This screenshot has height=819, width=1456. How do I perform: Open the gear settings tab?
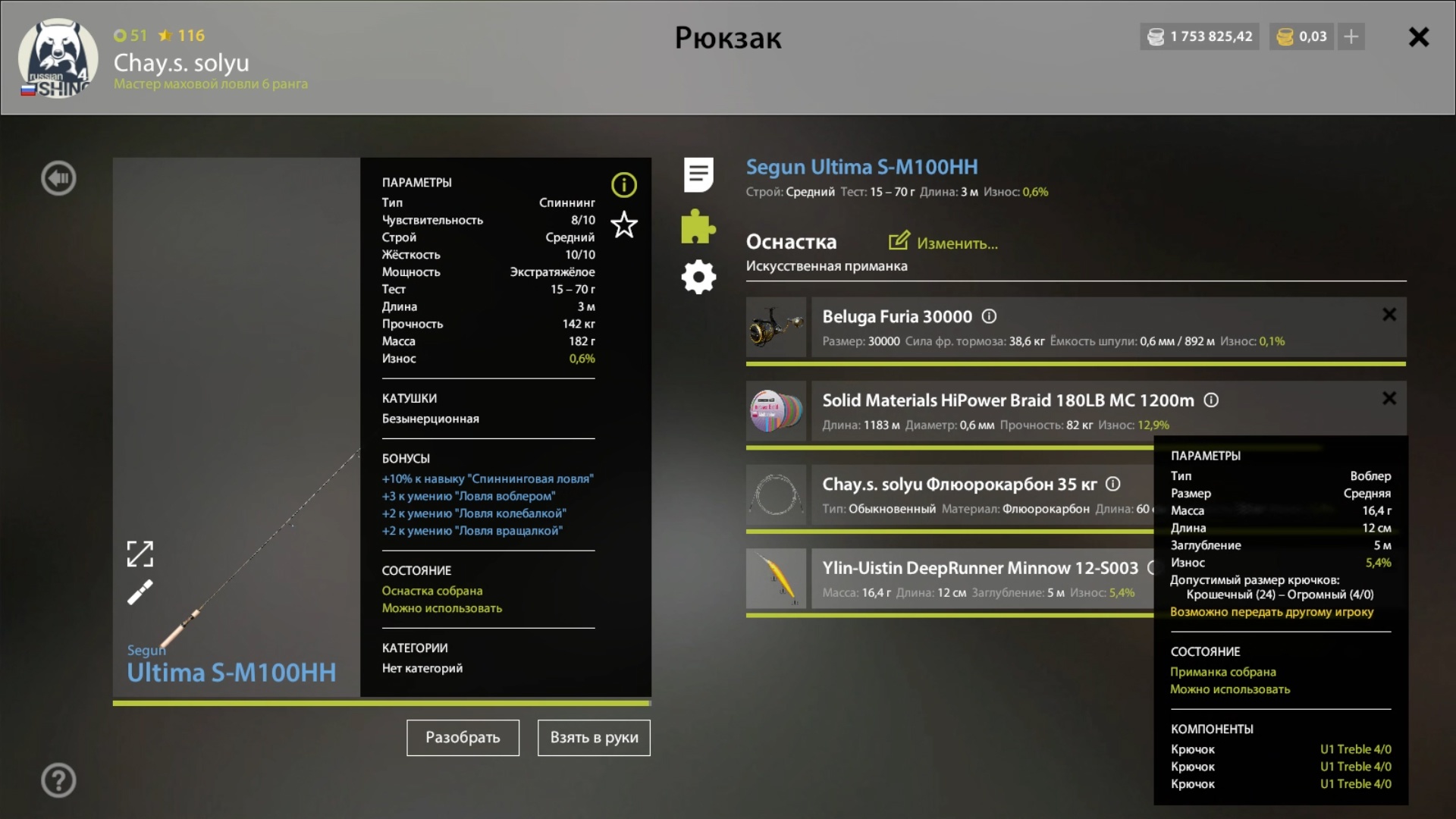click(698, 277)
